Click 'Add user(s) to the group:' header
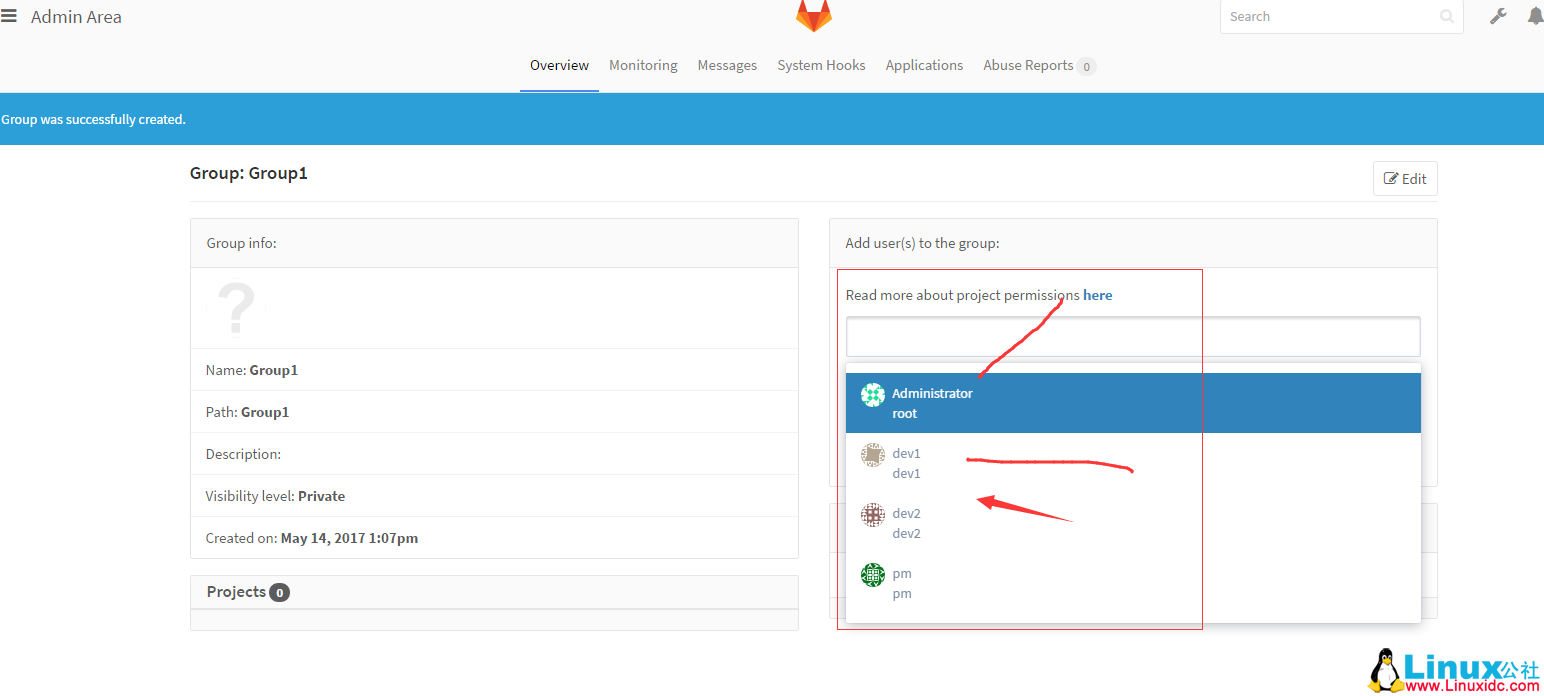Screen dimensions: 1544x696 click(x=1133, y=243)
